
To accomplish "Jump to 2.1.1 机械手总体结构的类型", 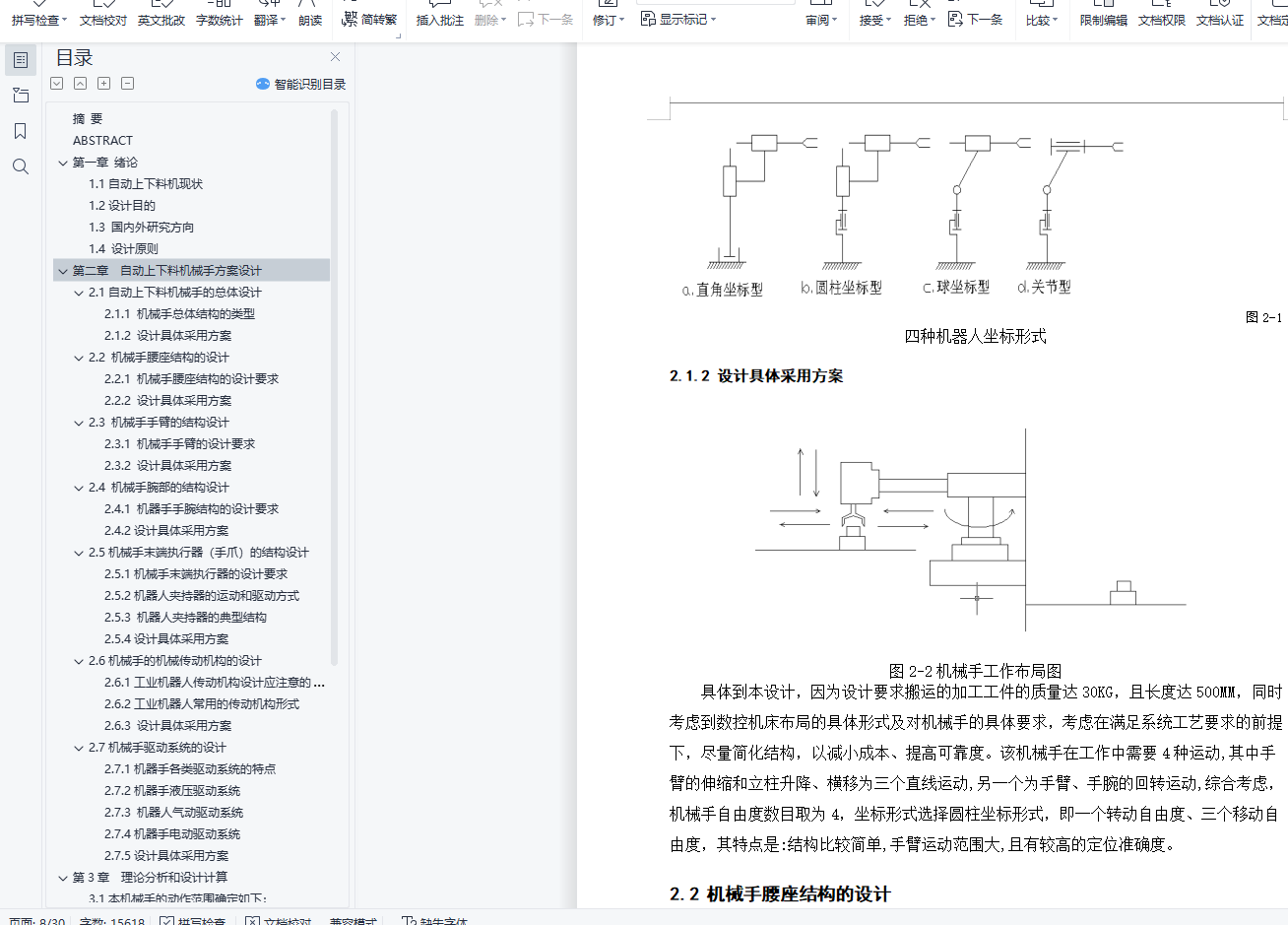I will click(x=179, y=314).
